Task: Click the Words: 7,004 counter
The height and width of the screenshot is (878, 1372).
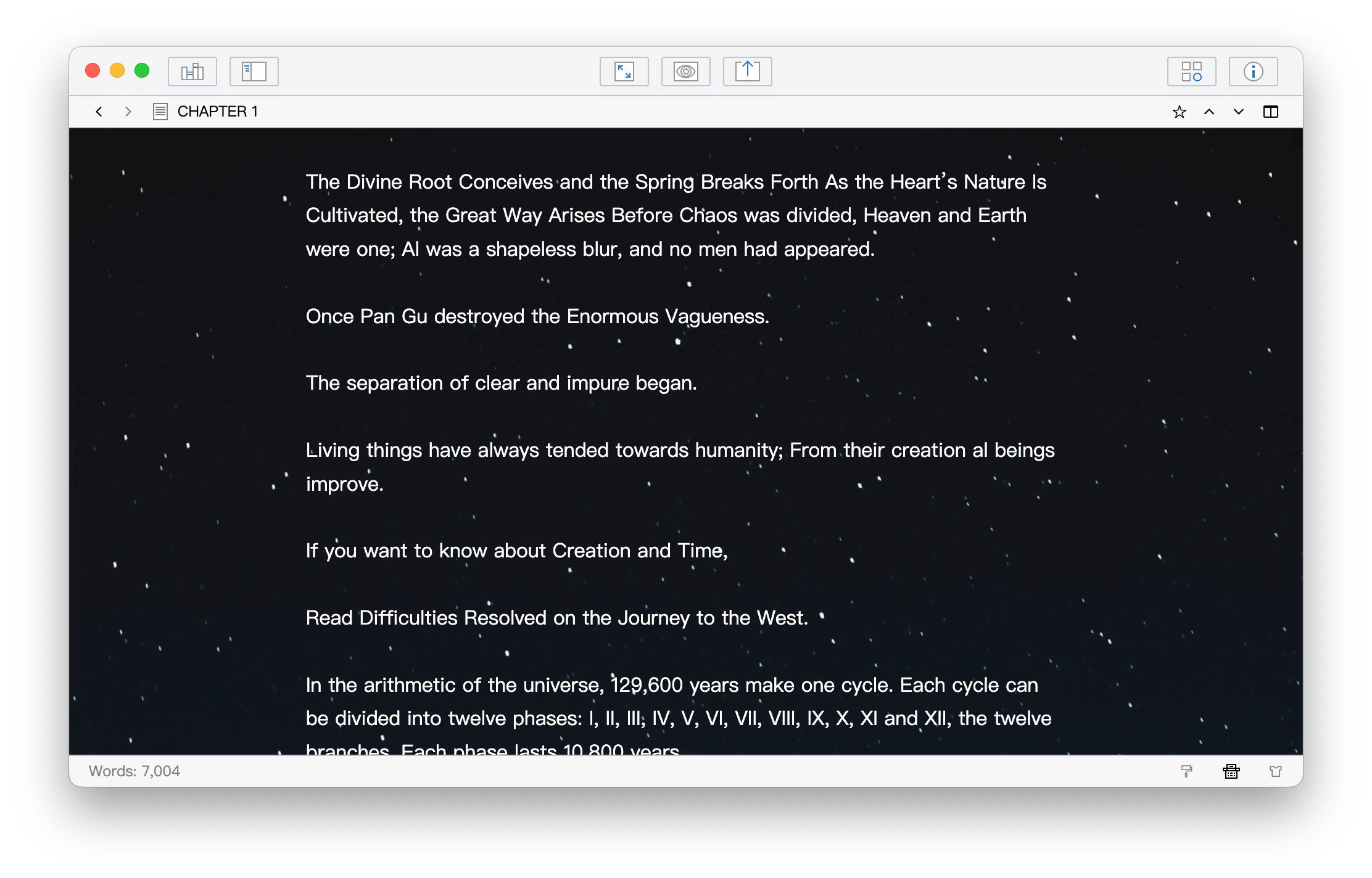Action: [x=134, y=771]
